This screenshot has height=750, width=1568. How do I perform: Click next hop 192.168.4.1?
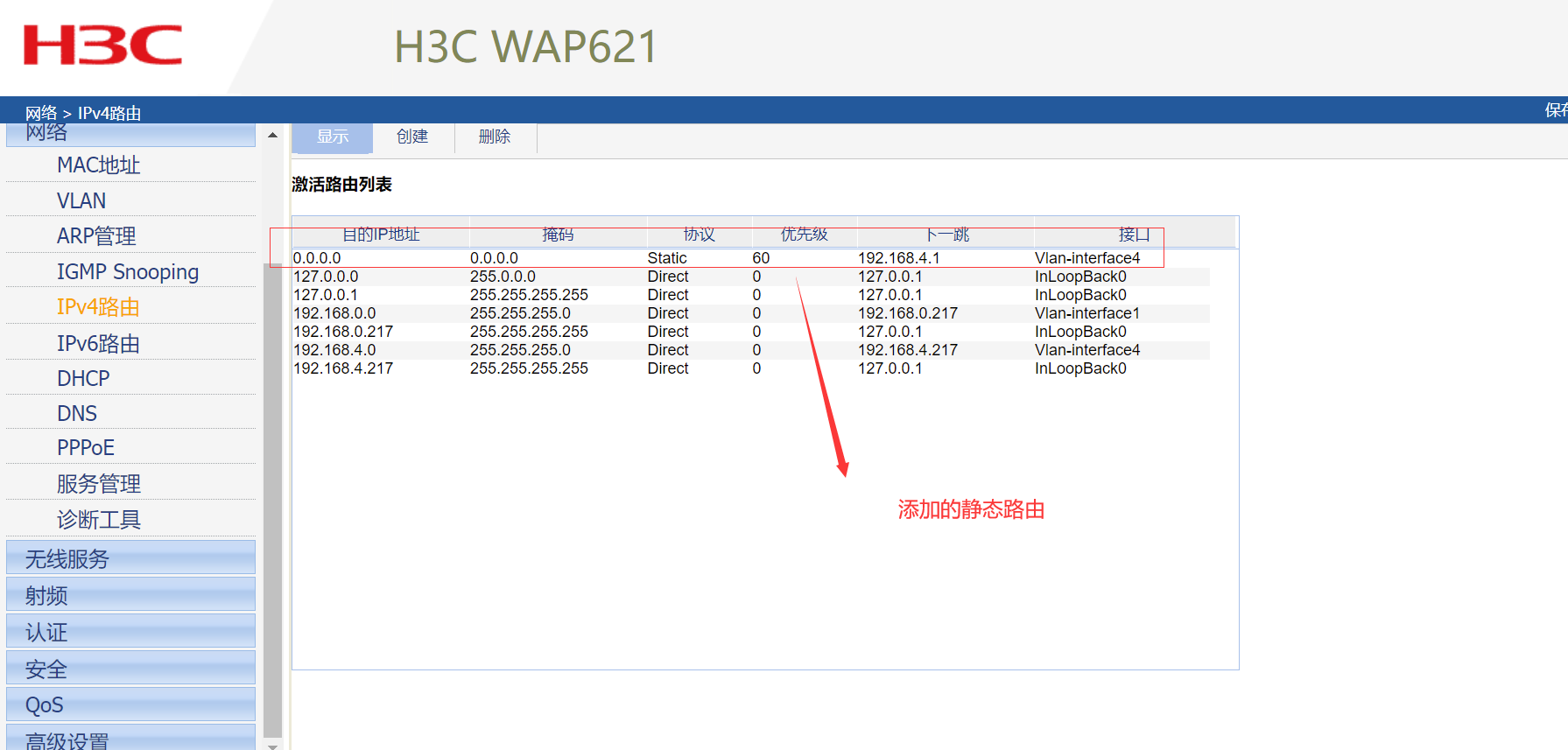[x=899, y=258]
